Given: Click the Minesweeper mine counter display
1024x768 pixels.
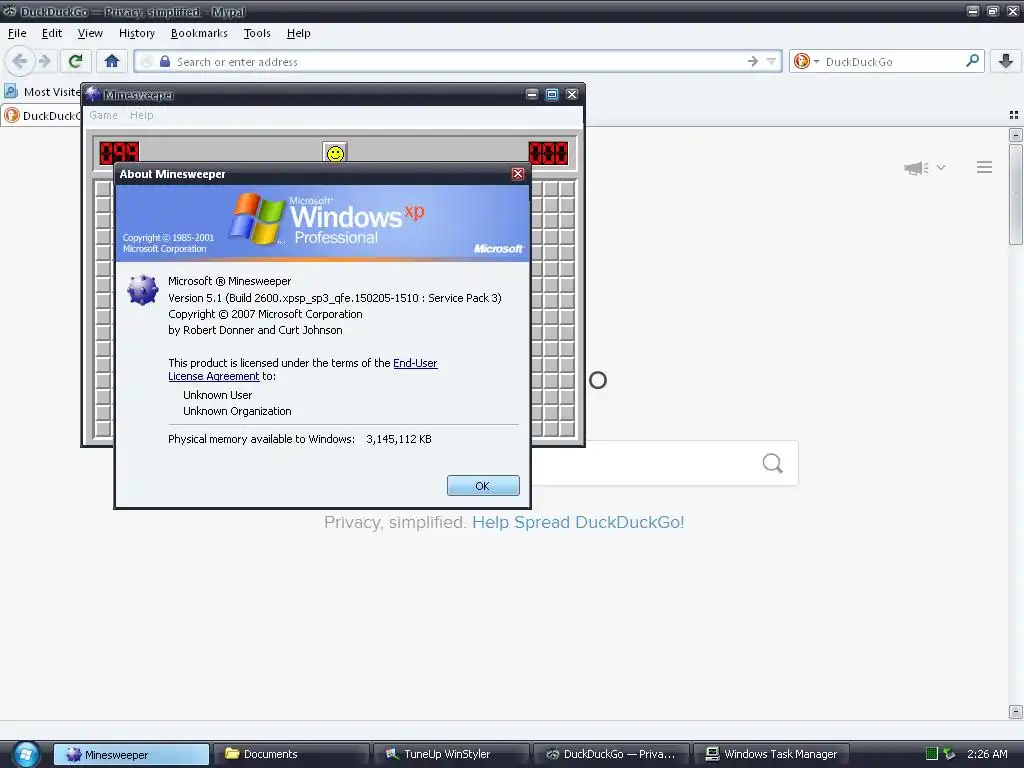Looking at the screenshot, I should coord(119,153).
